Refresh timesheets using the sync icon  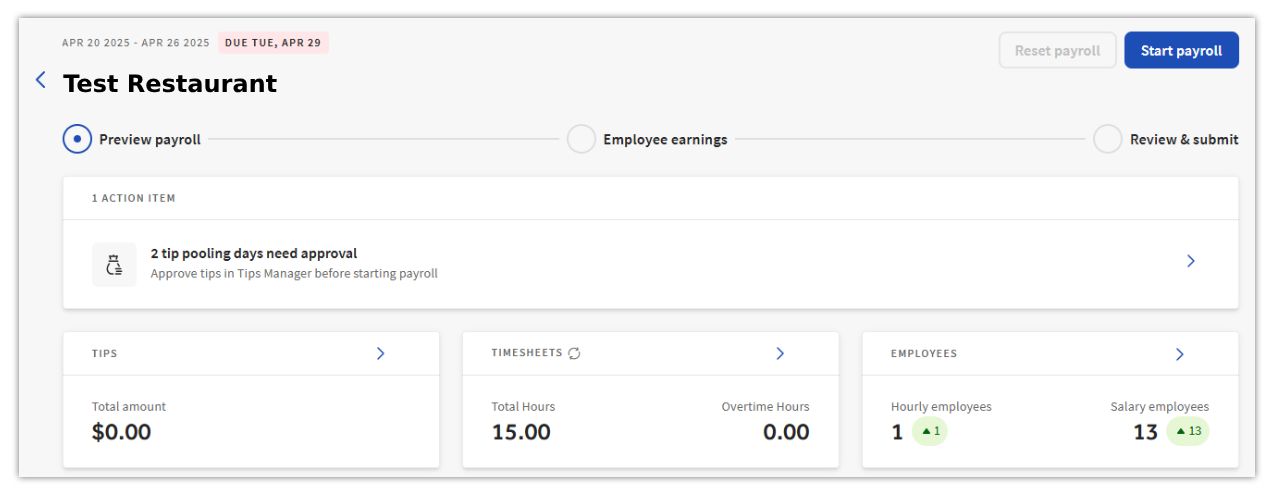point(574,353)
